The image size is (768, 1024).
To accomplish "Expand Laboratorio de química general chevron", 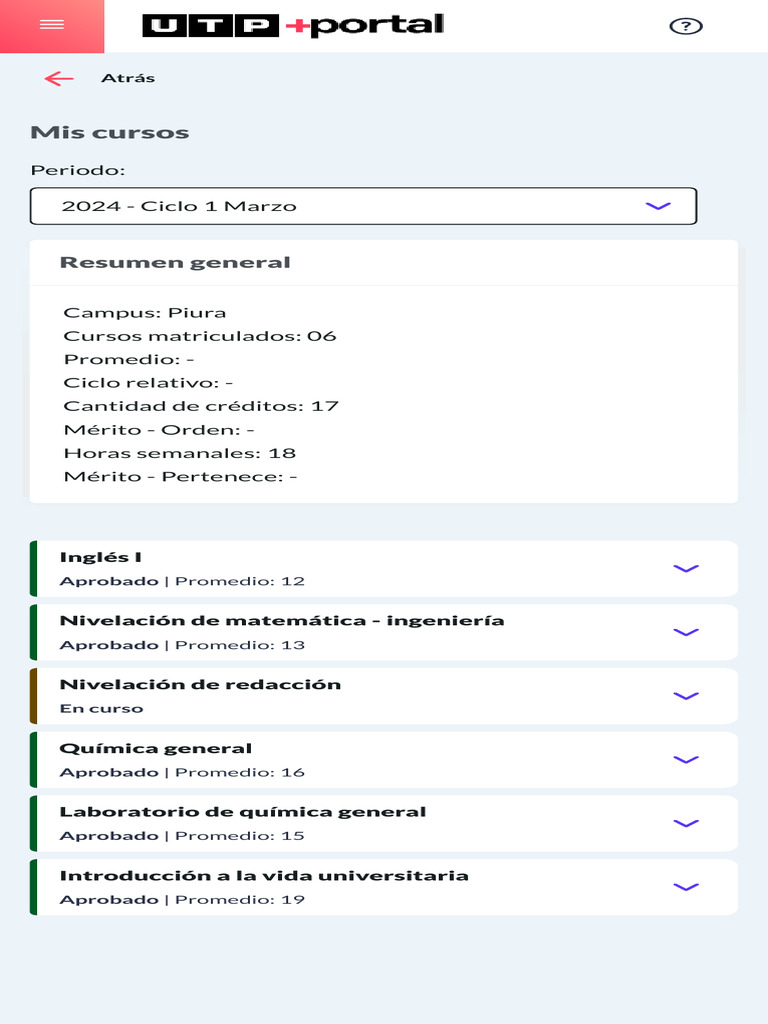I will point(685,823).
